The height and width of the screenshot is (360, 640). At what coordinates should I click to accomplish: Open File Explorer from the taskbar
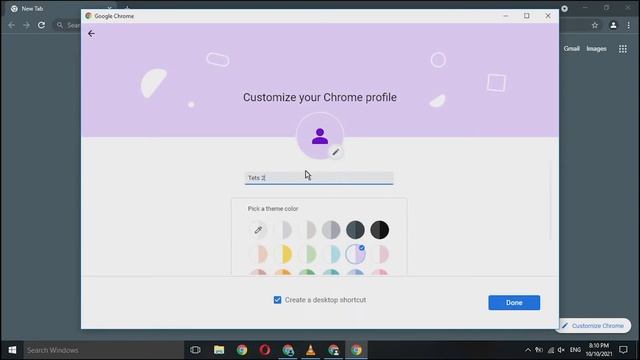point(219,350)
